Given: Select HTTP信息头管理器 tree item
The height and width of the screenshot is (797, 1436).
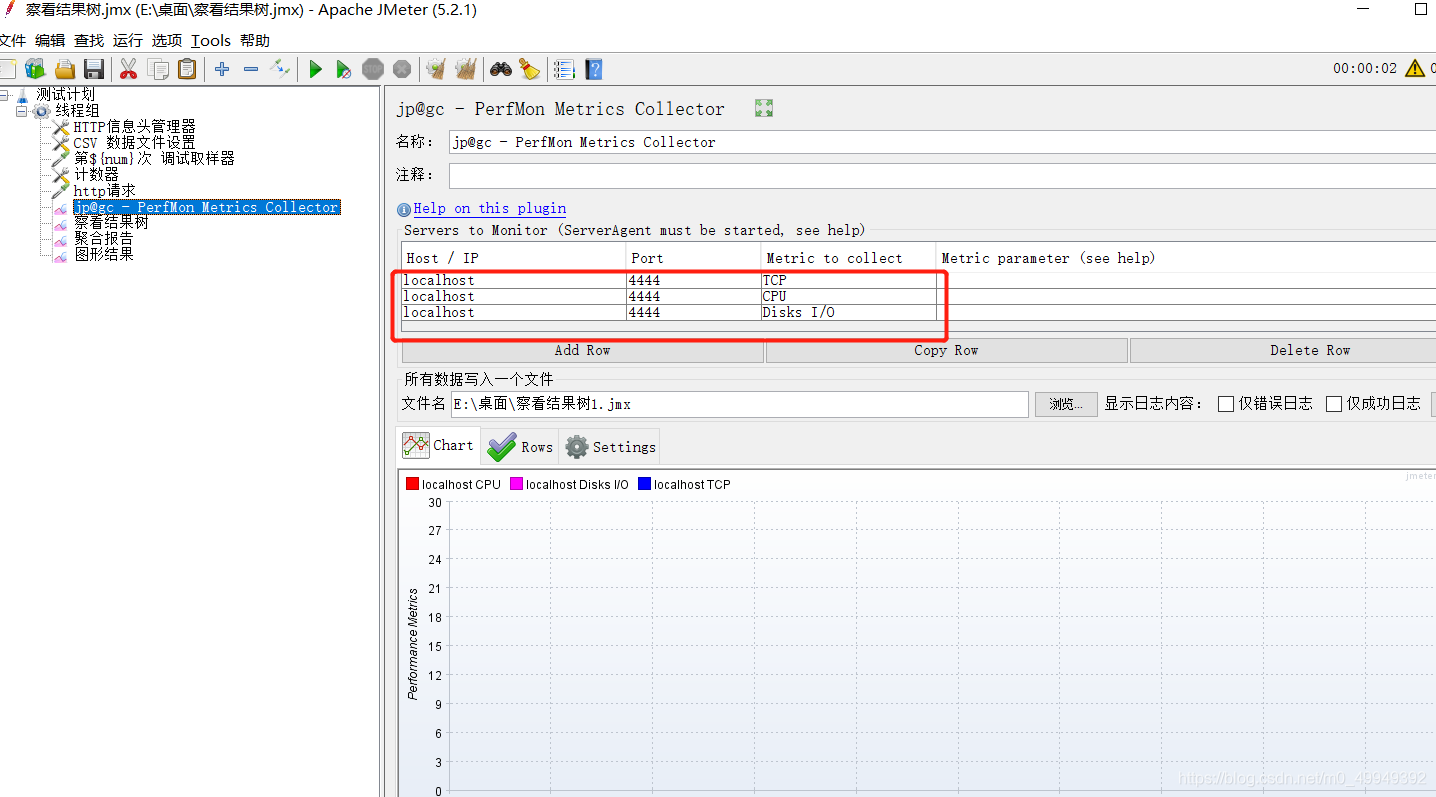Looking at the screenshot, I should tap(134, 126).
